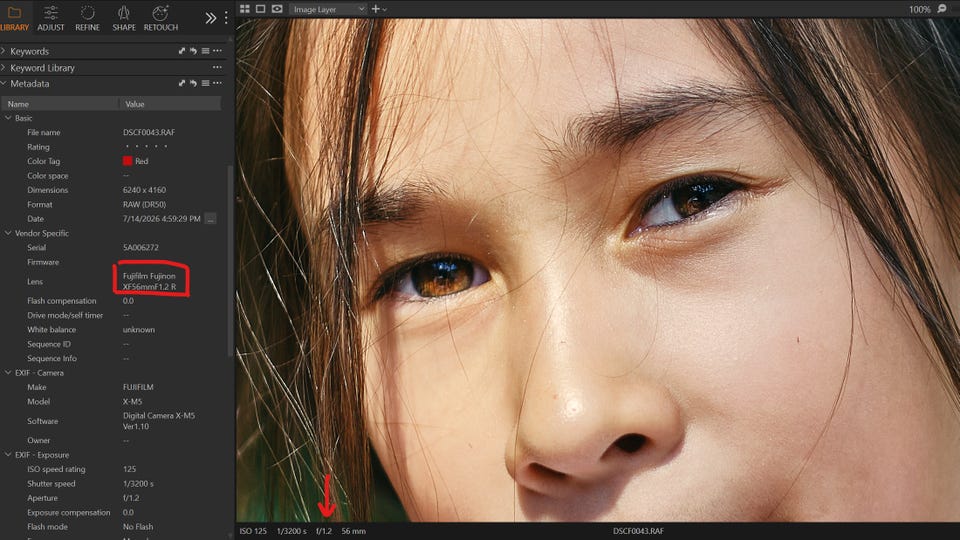This screenshot has width=960, height=540.
Task: Select the Shape tool tab icon
Action: point(124,12)
